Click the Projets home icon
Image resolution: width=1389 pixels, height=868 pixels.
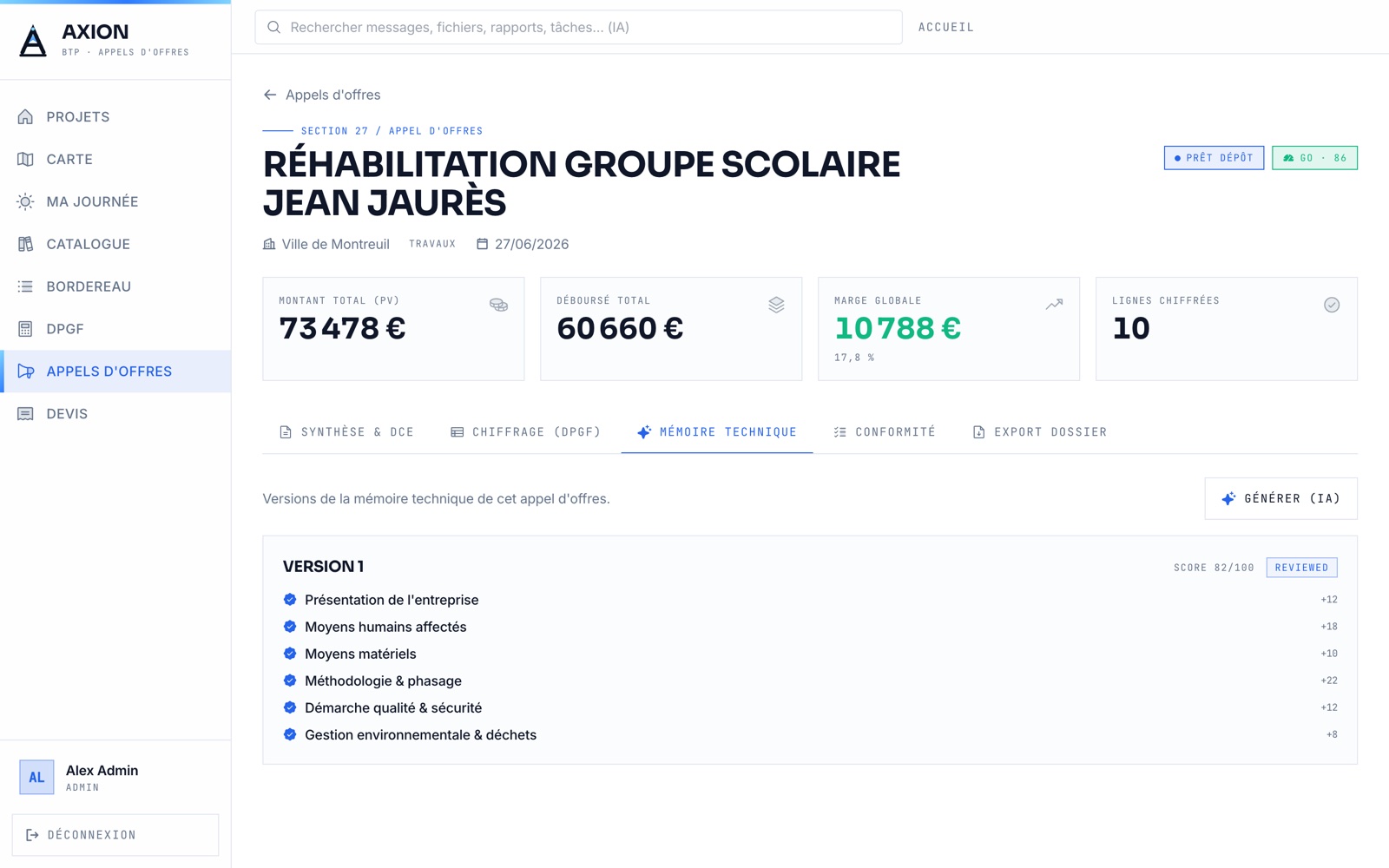tap(26, 116)
